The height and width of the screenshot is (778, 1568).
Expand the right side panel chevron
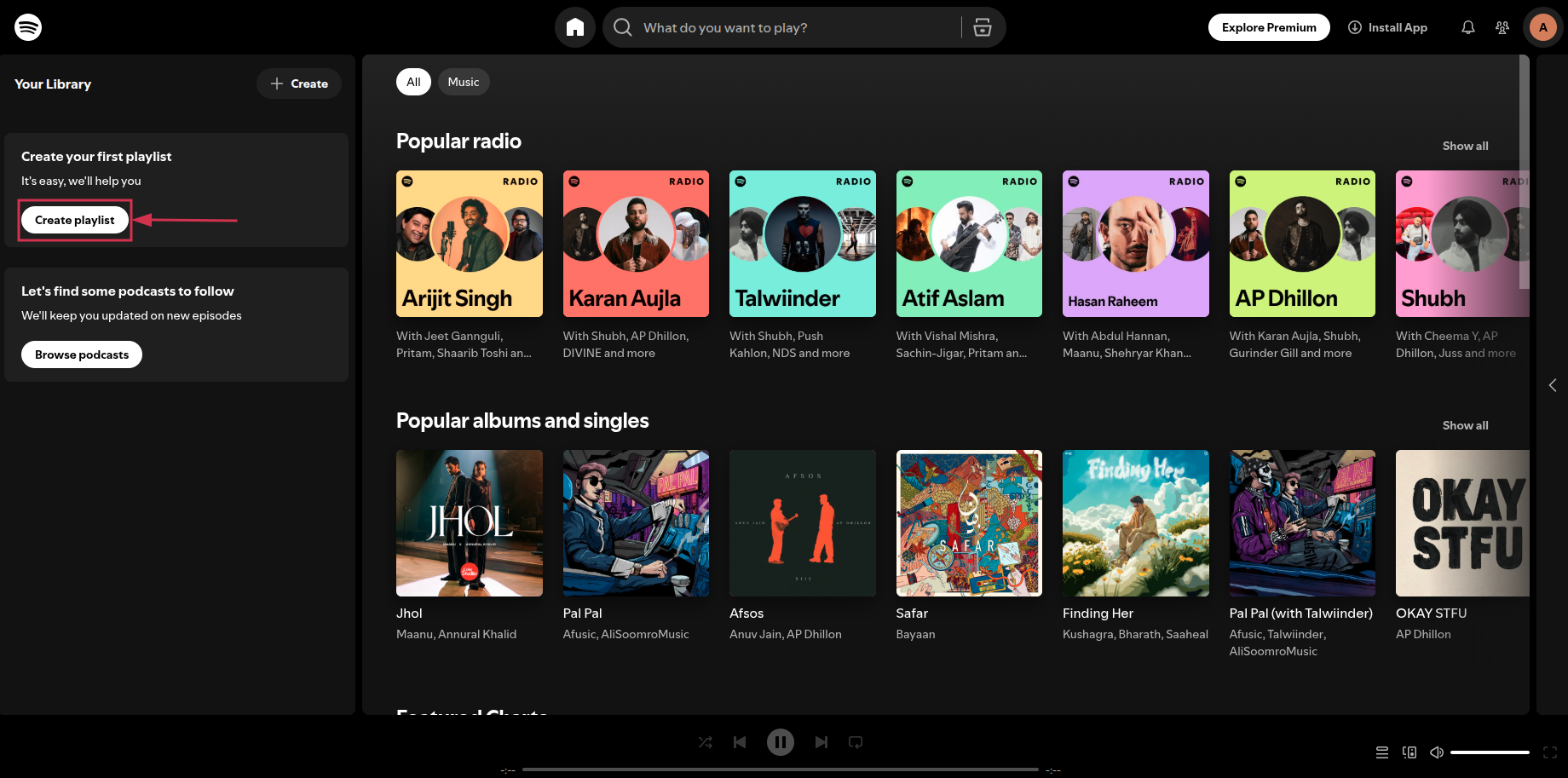point(1553,385)
